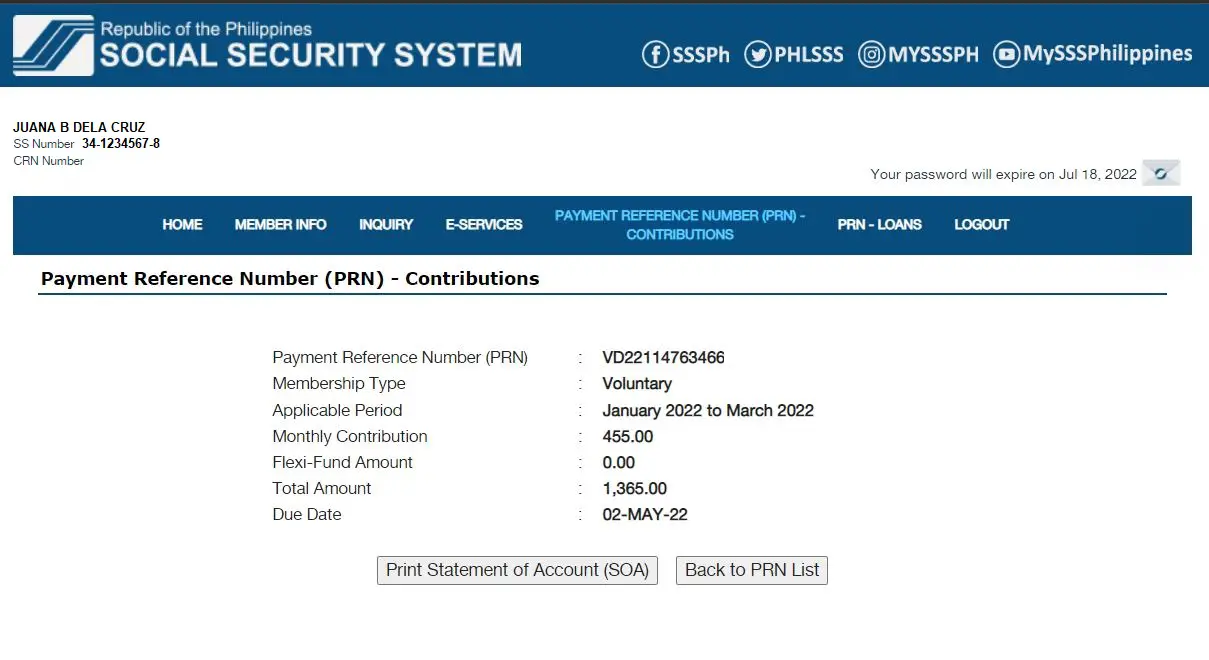Screen dimensions: 1209x660
Task: Click Print Statement of Account (SOA) button
Action: point(516,570)
